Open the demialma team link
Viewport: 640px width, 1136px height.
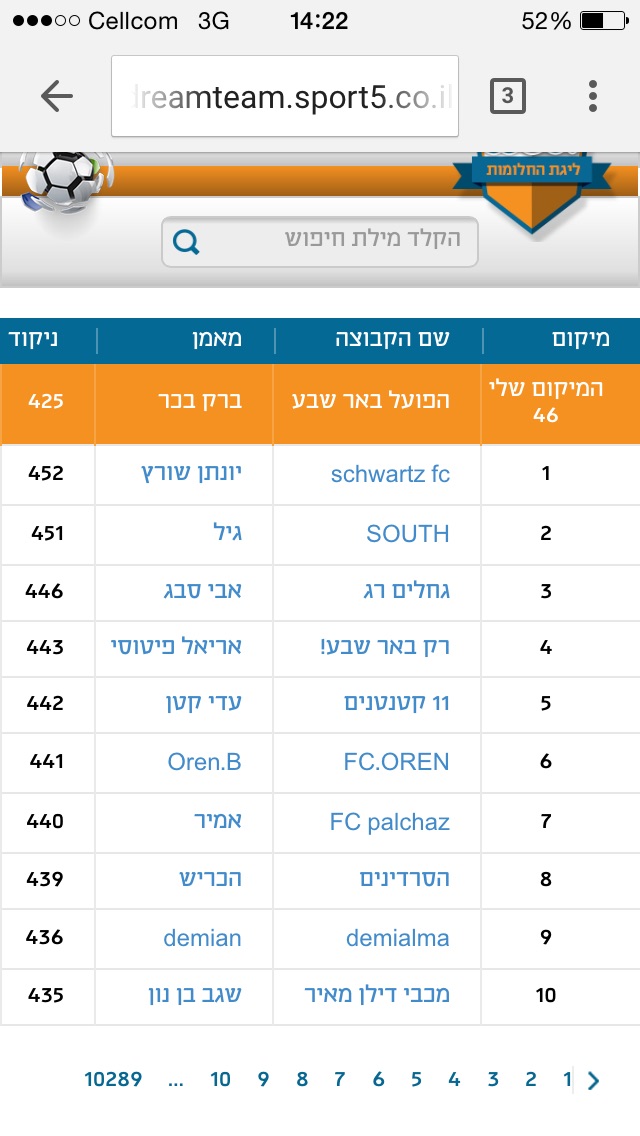[x=397, y=938]
